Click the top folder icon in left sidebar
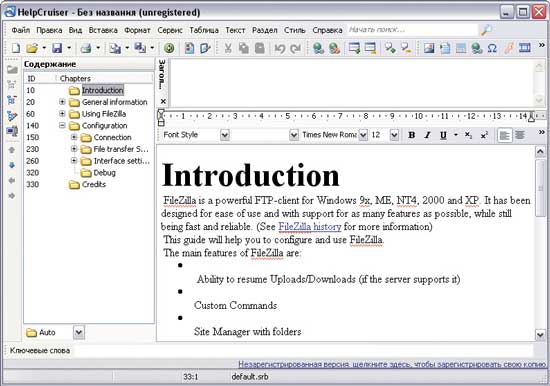 pos(12,69)
